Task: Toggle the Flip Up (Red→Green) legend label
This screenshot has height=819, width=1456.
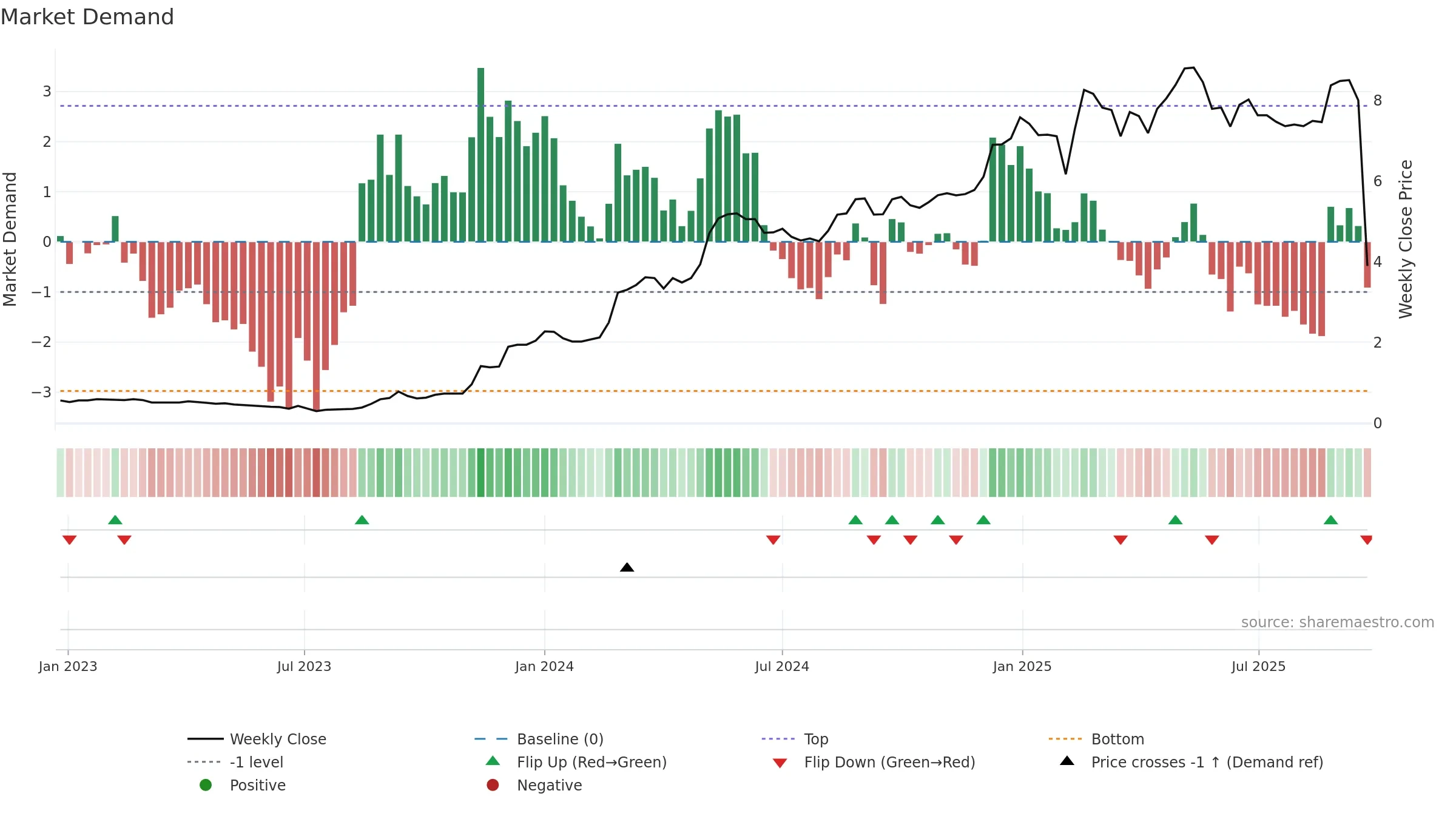Action: click(591, 762)
